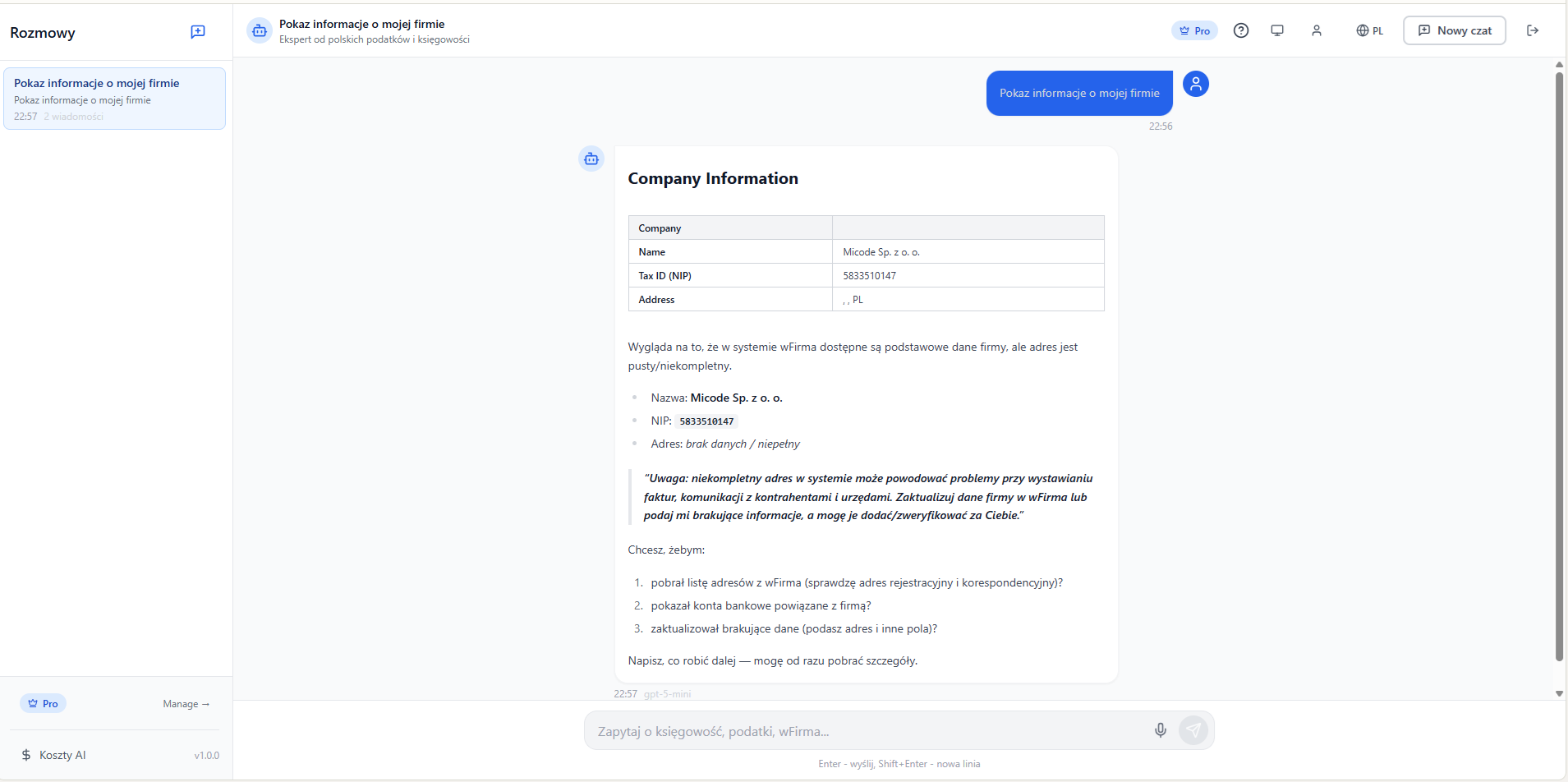
Task: Click the vertical scrollbar thumb of chat
Action: pos(1559,366)
